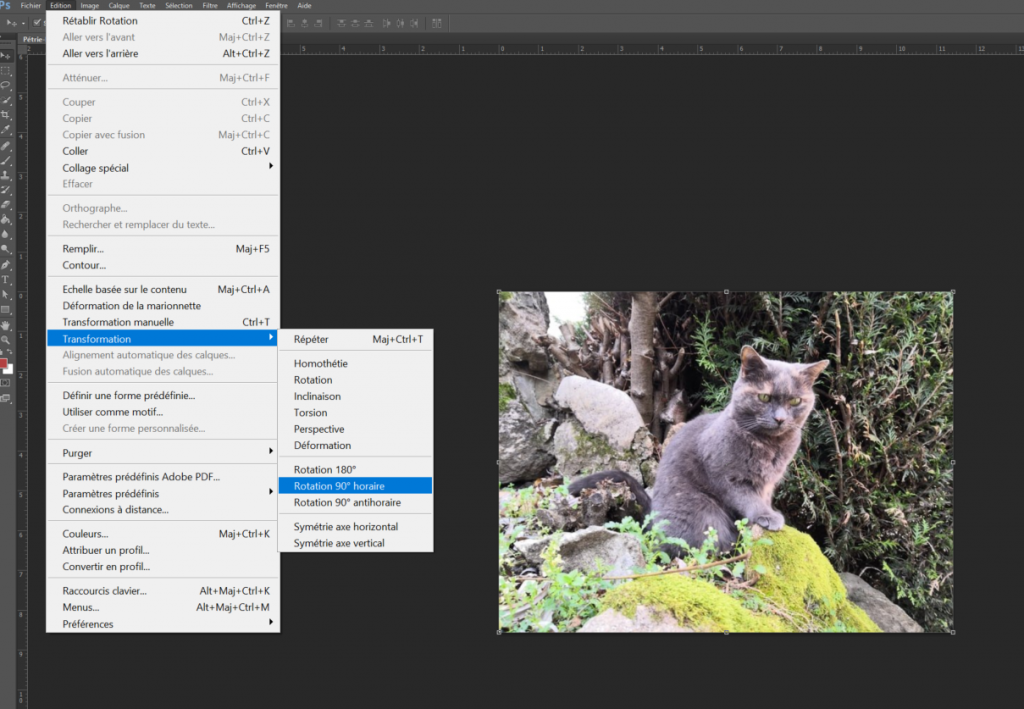1024x709 pixels.
Task: Click the top-center transform handle of the cat image
Action: point(726,292)
